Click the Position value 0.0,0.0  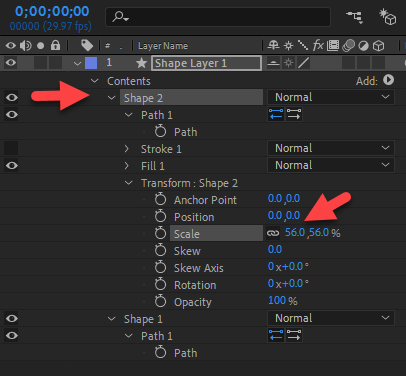[x=284, y=216]
